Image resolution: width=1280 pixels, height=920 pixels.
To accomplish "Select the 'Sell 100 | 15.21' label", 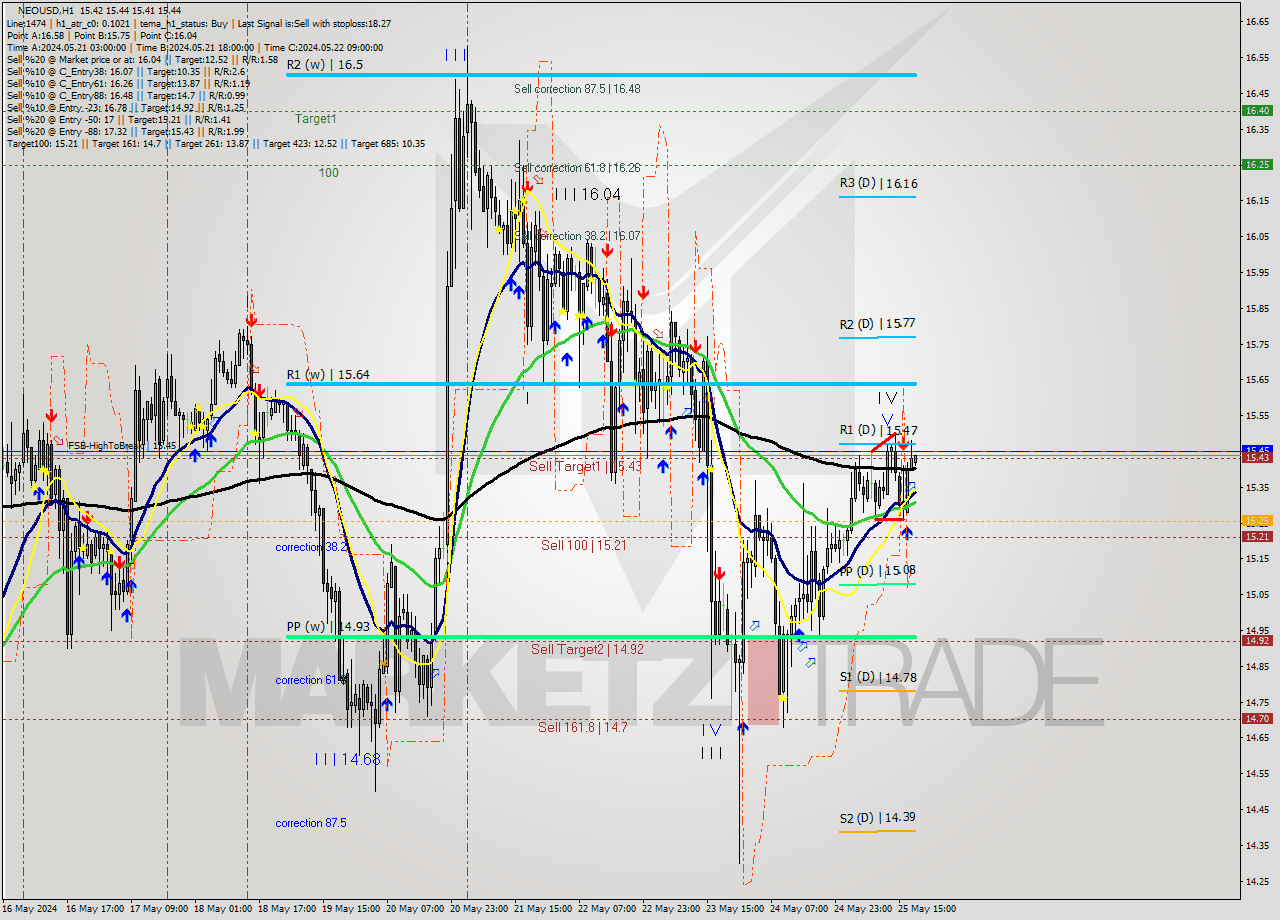I will 584,545.
